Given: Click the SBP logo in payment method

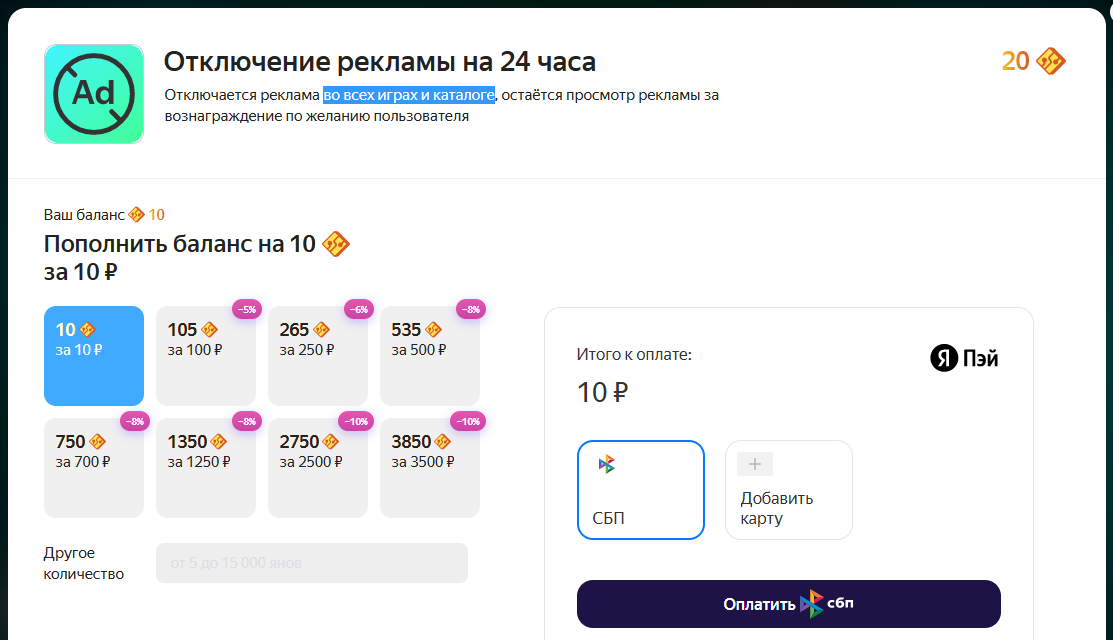Looking at the screenshot, I should pyautogui.click(x=607, y=465).
